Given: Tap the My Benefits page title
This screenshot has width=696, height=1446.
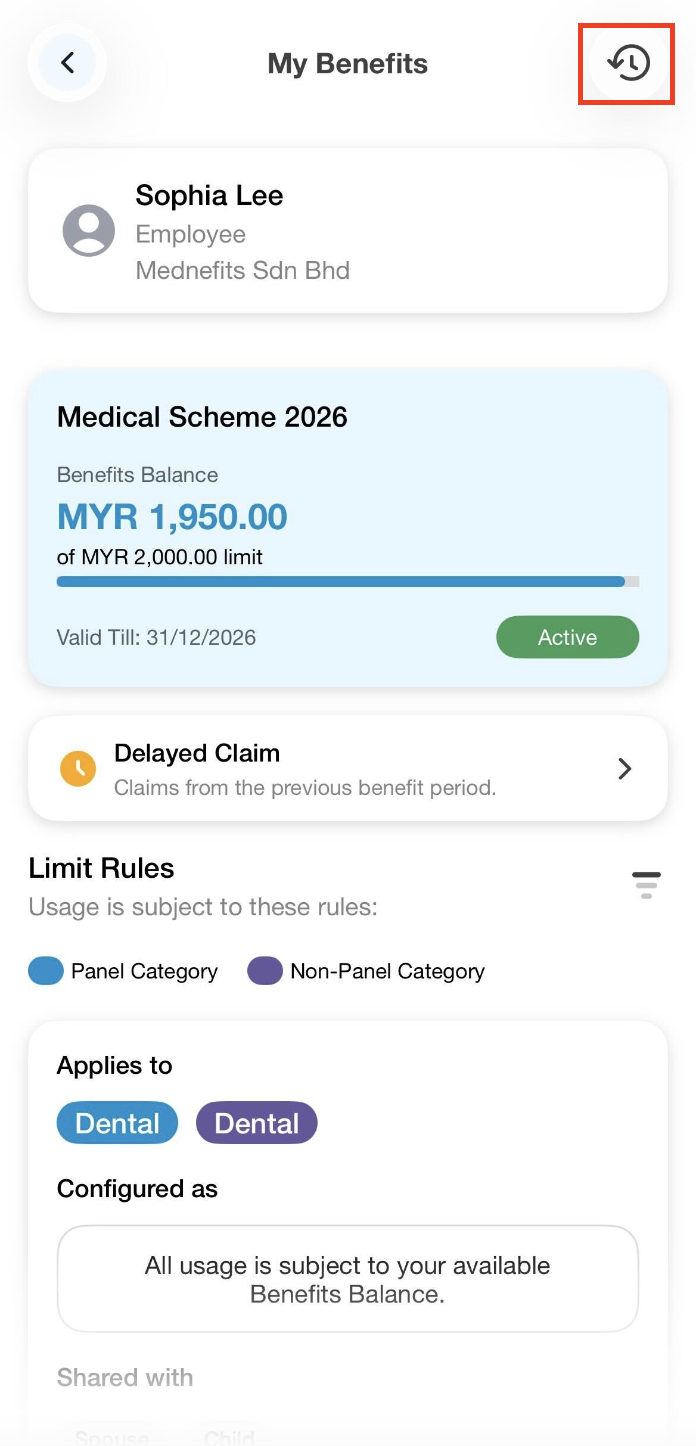Looking at the screenshot, I should 347,64.
